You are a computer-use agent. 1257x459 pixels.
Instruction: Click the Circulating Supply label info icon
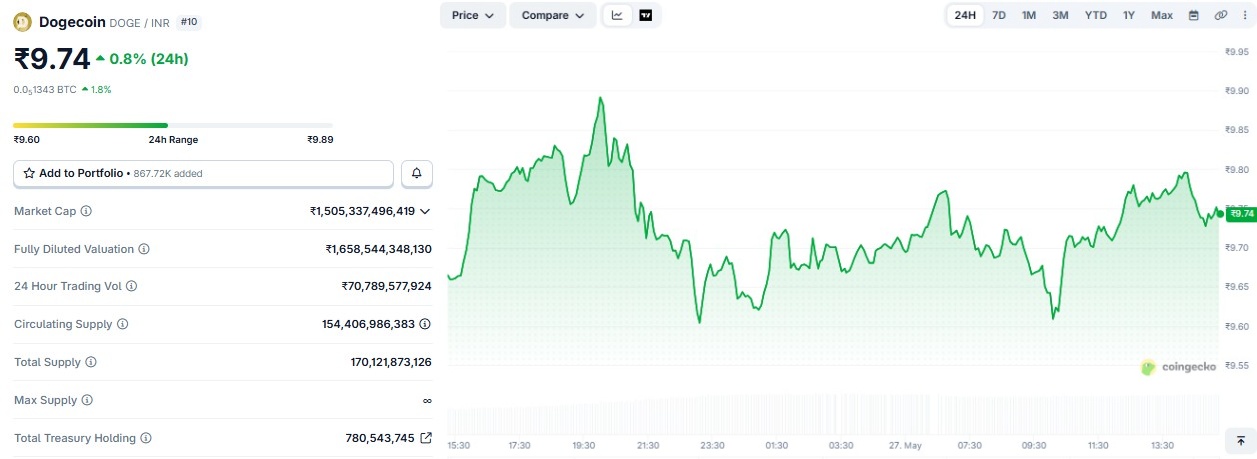(x=122, y=324)
